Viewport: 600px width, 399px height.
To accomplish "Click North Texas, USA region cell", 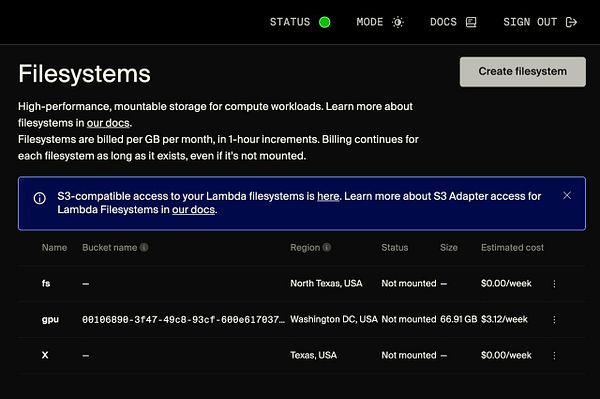I will click(x=326, y=283).
